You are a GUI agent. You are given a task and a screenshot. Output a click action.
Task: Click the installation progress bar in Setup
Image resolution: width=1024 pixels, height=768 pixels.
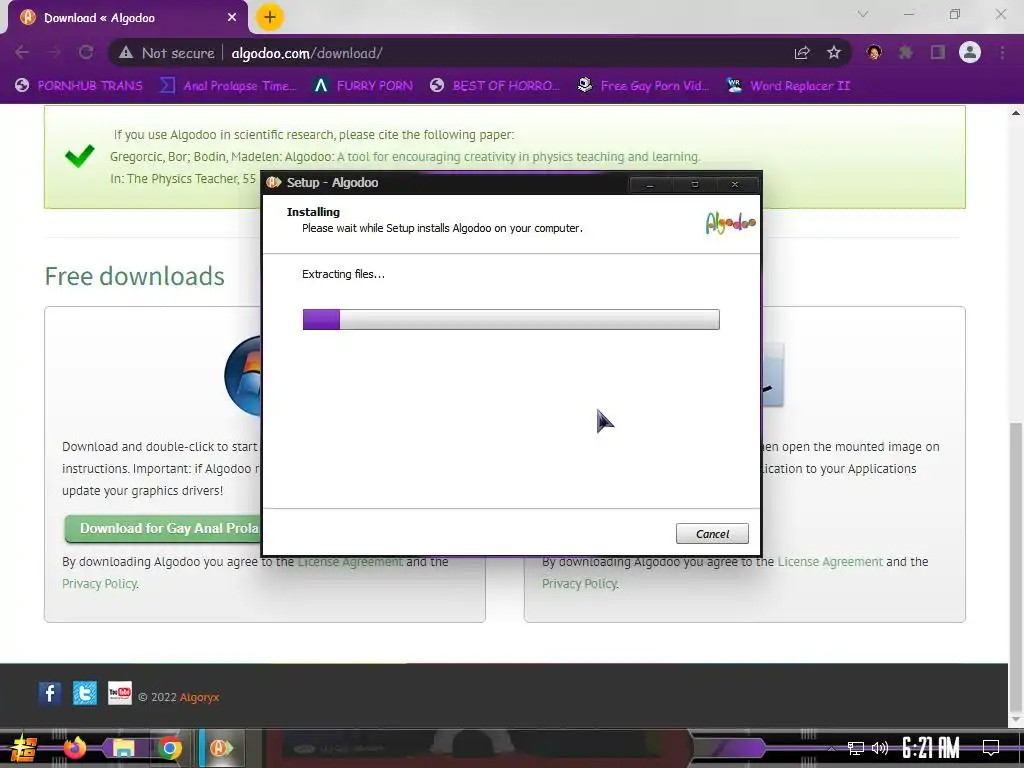(x=511, y=319)
